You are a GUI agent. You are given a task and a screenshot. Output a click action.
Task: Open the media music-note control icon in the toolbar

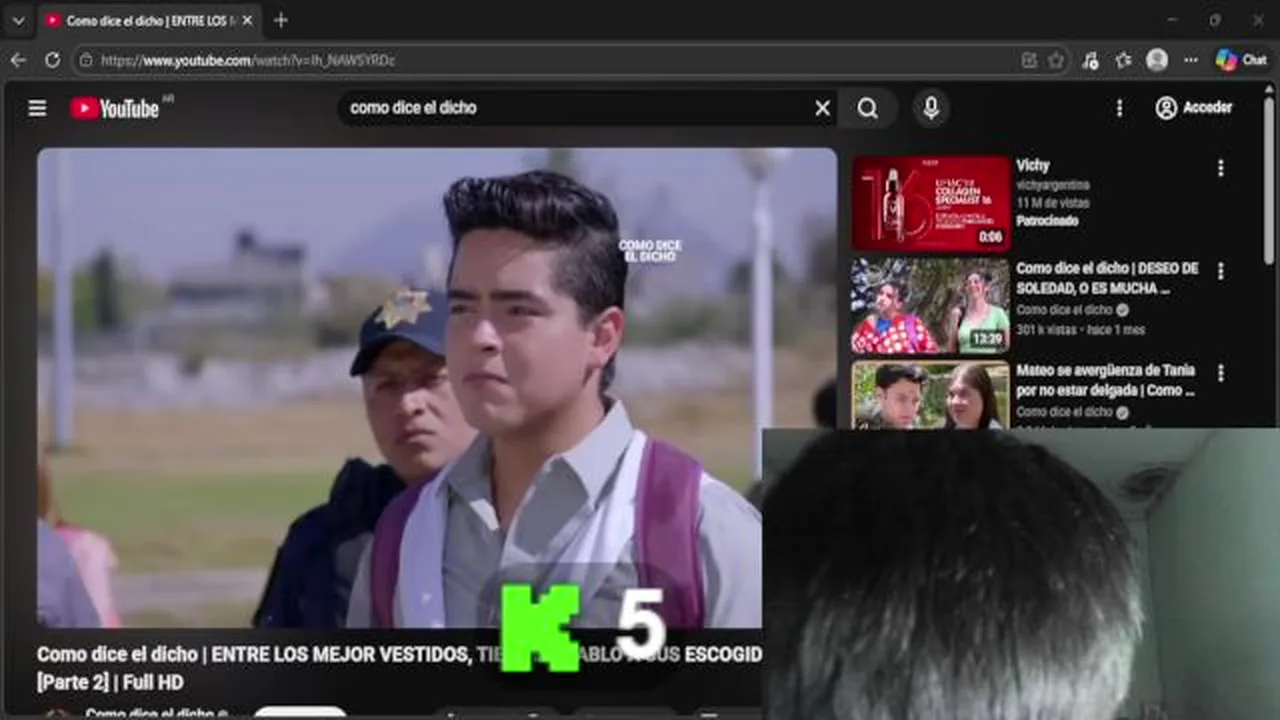pos(1090,60)
